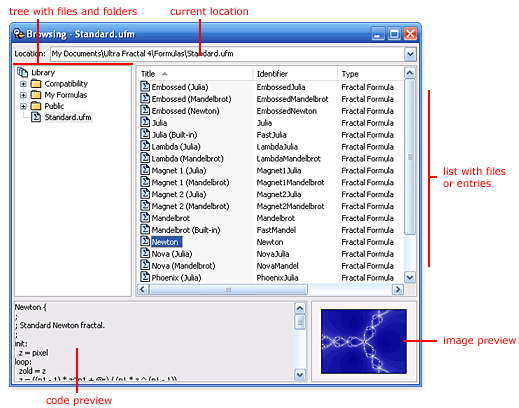
Task: Expand the Compatibility folder node
Action: [x=23, y=84]
